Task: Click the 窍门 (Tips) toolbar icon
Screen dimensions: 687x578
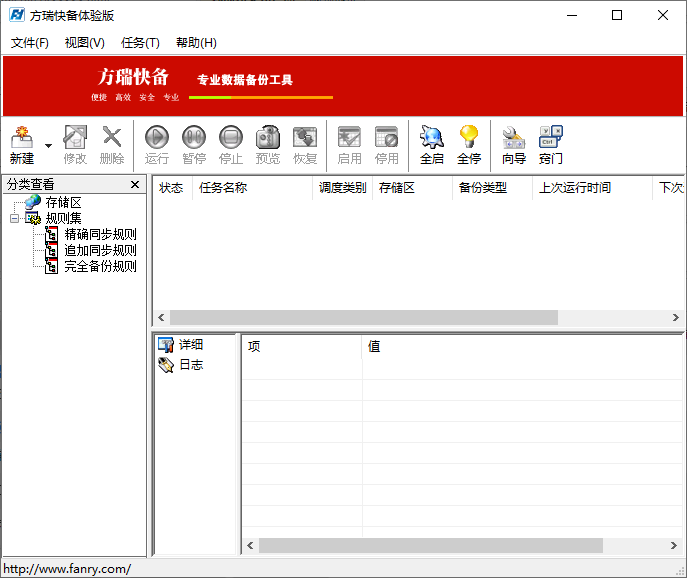Action: click(551, 145)
